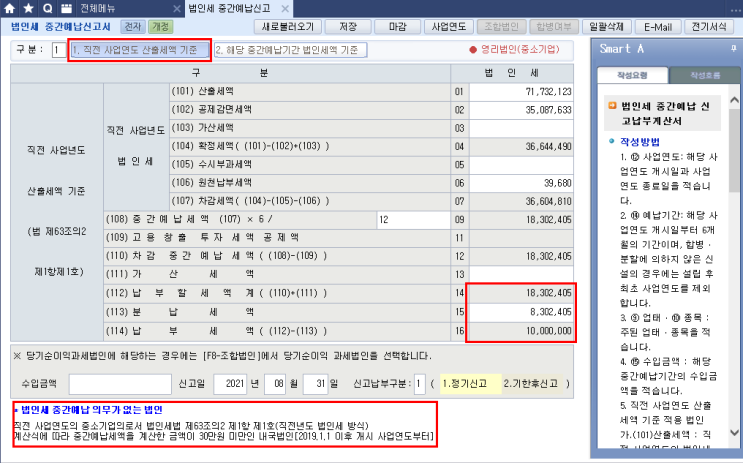Click the Smart A panel scroll-up arrow

coord(734,100)
